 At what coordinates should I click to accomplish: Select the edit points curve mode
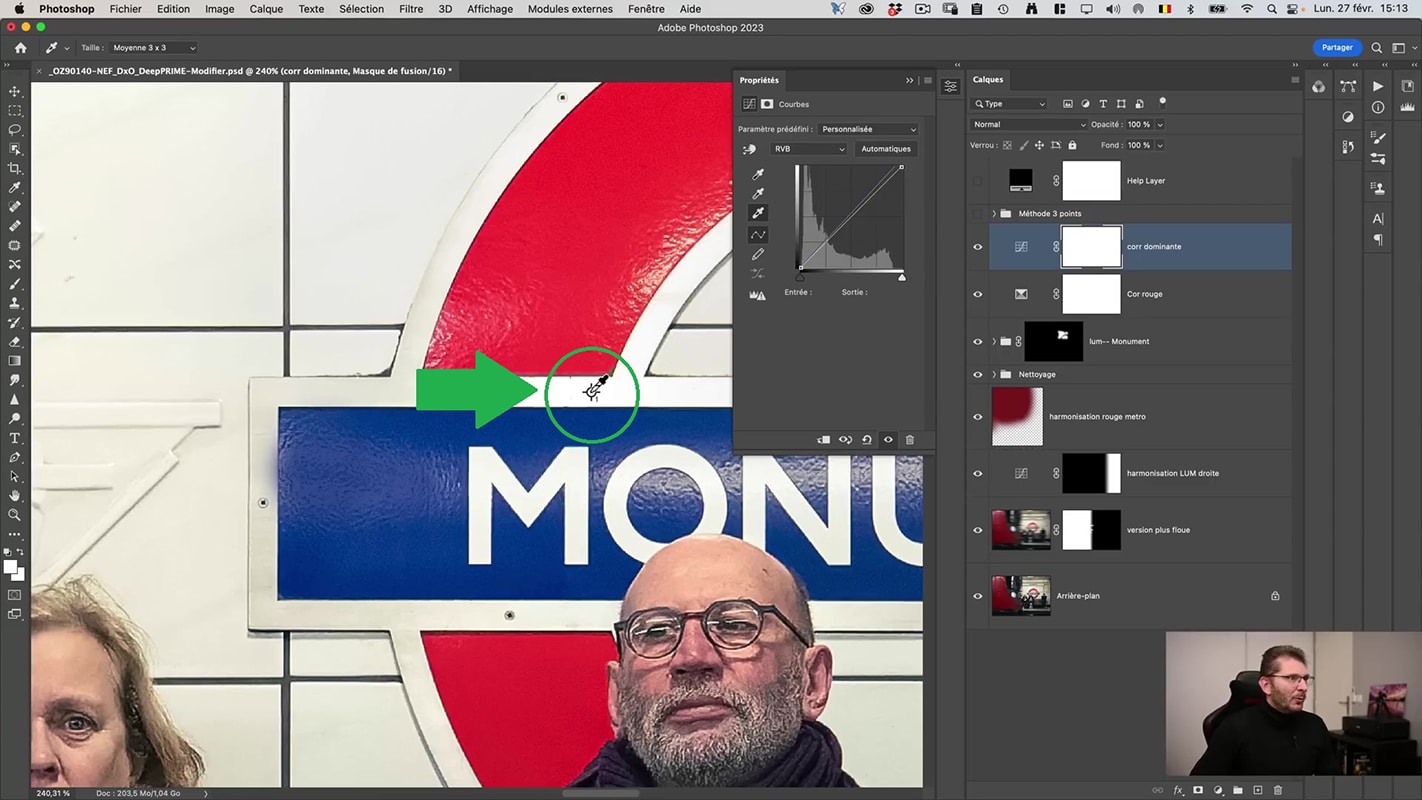pos(758,234)
